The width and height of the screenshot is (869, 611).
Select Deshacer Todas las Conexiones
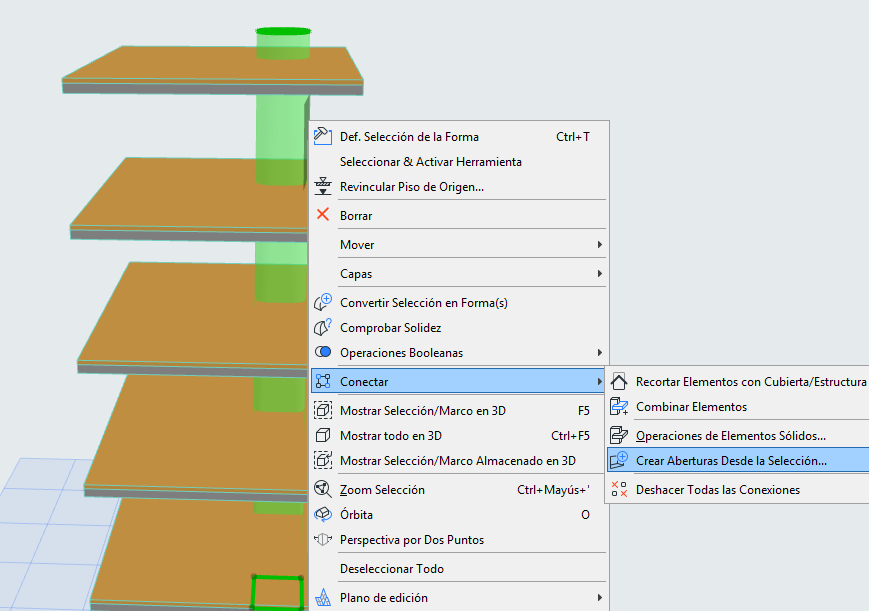click(738, 490)
